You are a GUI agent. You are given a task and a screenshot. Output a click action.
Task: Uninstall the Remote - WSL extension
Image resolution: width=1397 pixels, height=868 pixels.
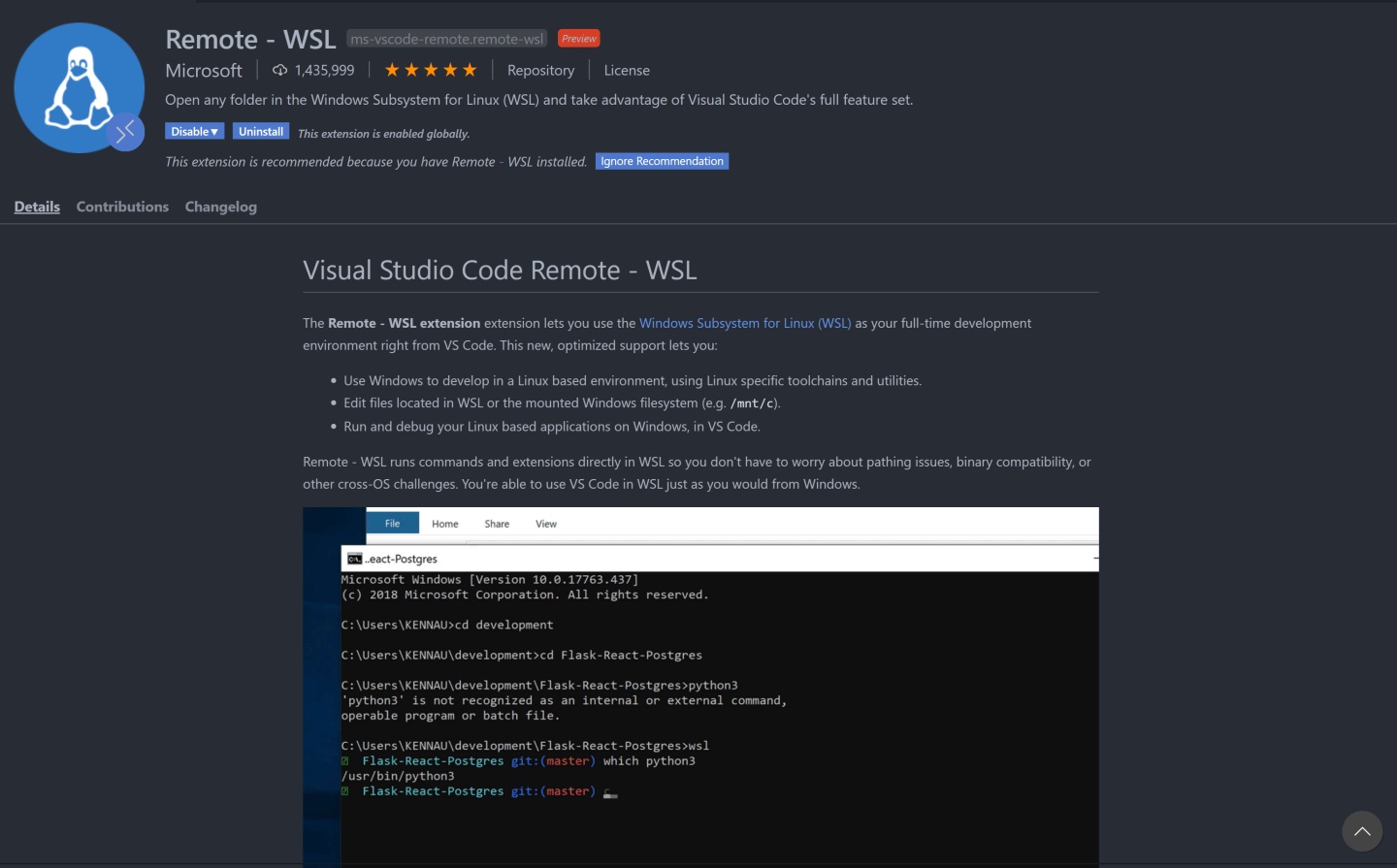point(261,132)
